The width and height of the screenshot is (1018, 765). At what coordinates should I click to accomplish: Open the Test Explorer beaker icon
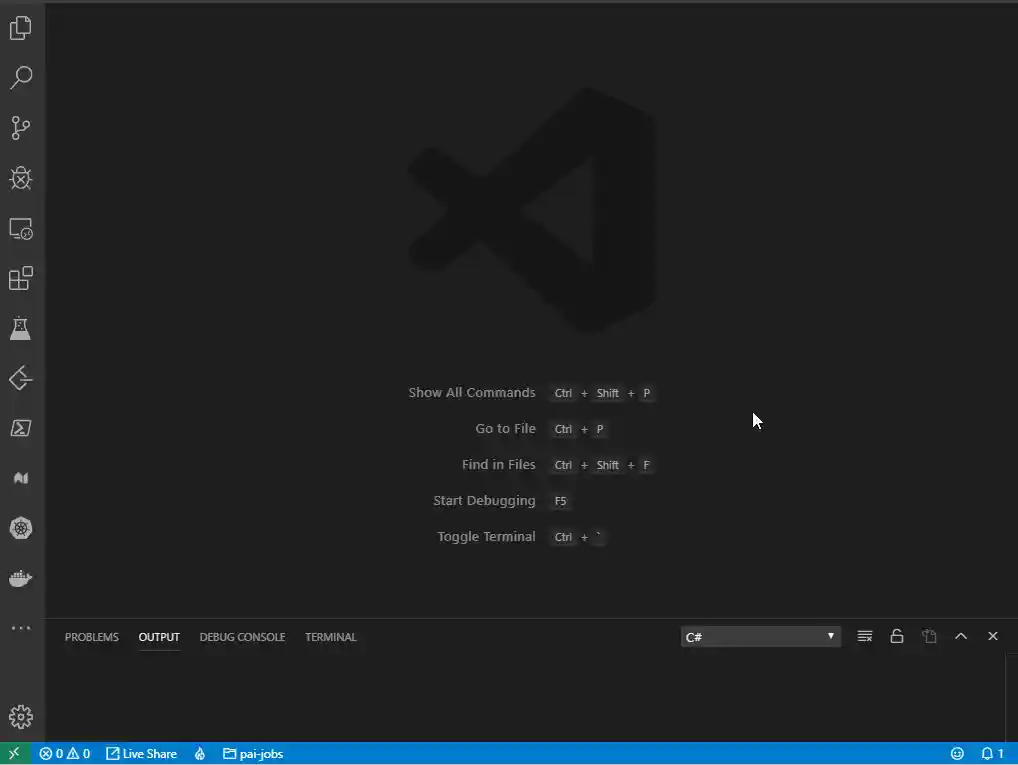point(21,328)
